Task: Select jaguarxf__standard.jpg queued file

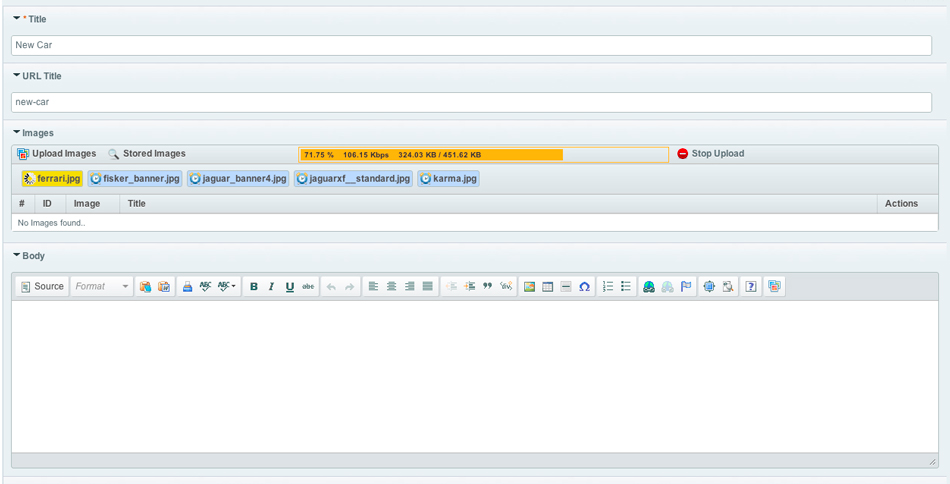Action: [x=353, y=179]
